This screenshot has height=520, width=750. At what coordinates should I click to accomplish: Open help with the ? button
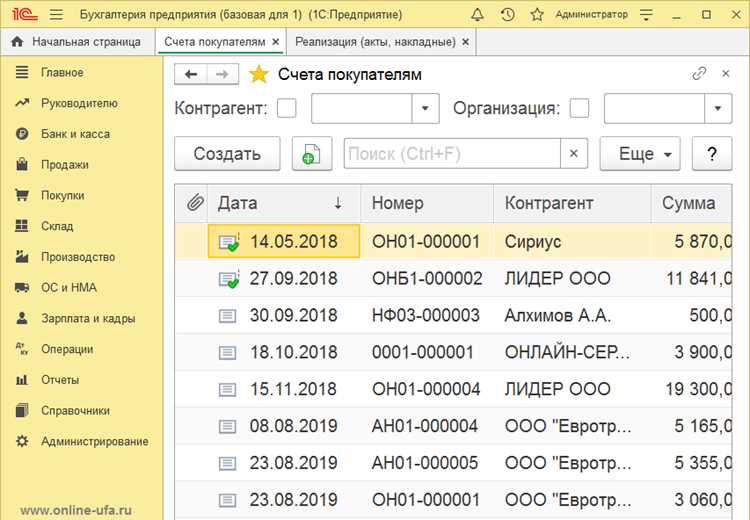[712, 154]
